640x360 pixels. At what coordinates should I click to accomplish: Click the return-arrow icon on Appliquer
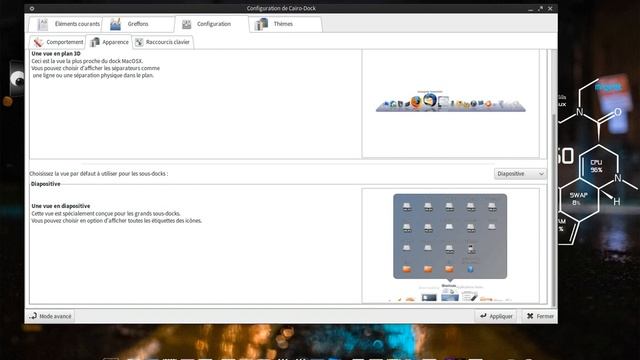[x=483, y=316]
